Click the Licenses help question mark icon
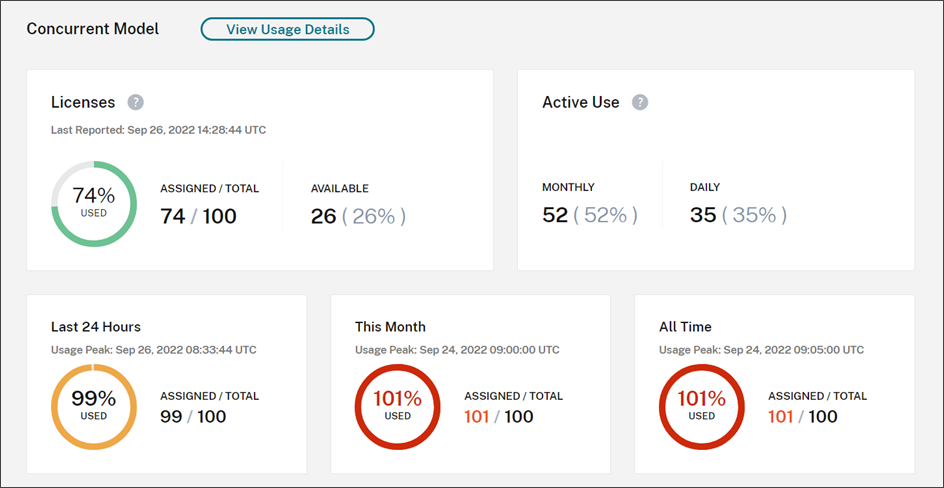Image resolution: width=944 pixels, height=488 pixels. pos(136,102)
